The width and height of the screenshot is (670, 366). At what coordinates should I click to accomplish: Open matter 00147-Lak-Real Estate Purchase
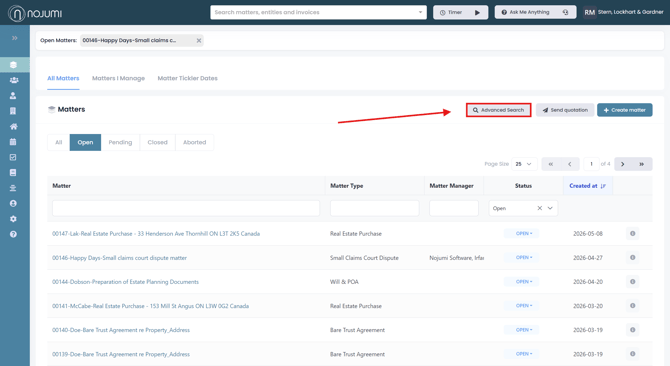coord(156,234)
